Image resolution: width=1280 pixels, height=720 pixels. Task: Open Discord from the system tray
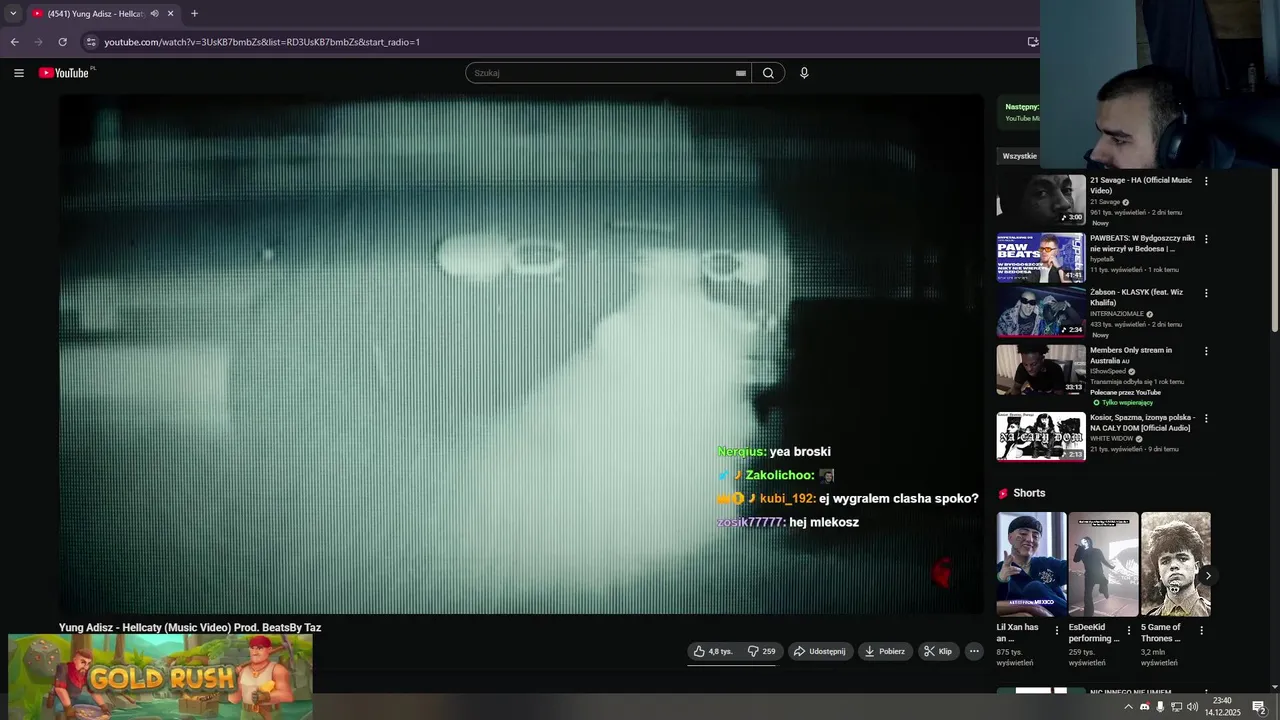[1145, 707]
